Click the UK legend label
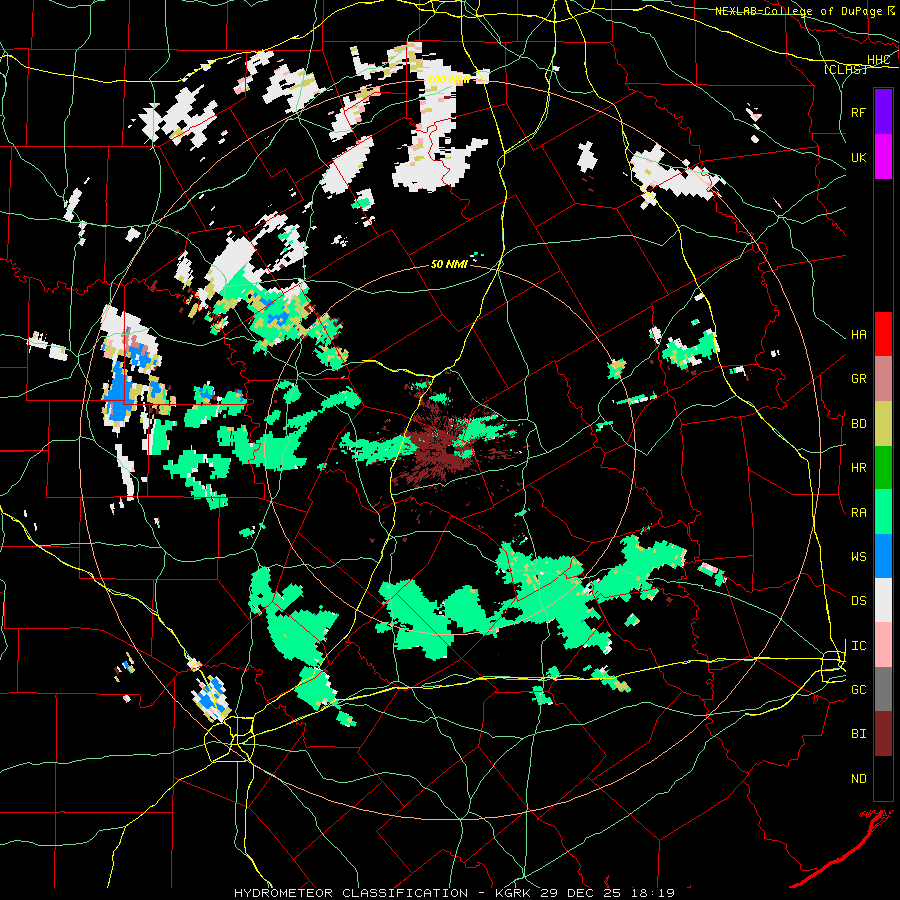 tap(859, 157)
